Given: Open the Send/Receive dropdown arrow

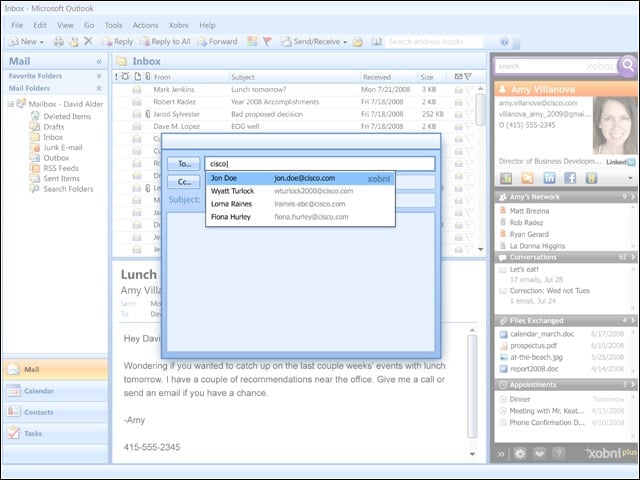Looking at the screenshot, I should 345,42.
